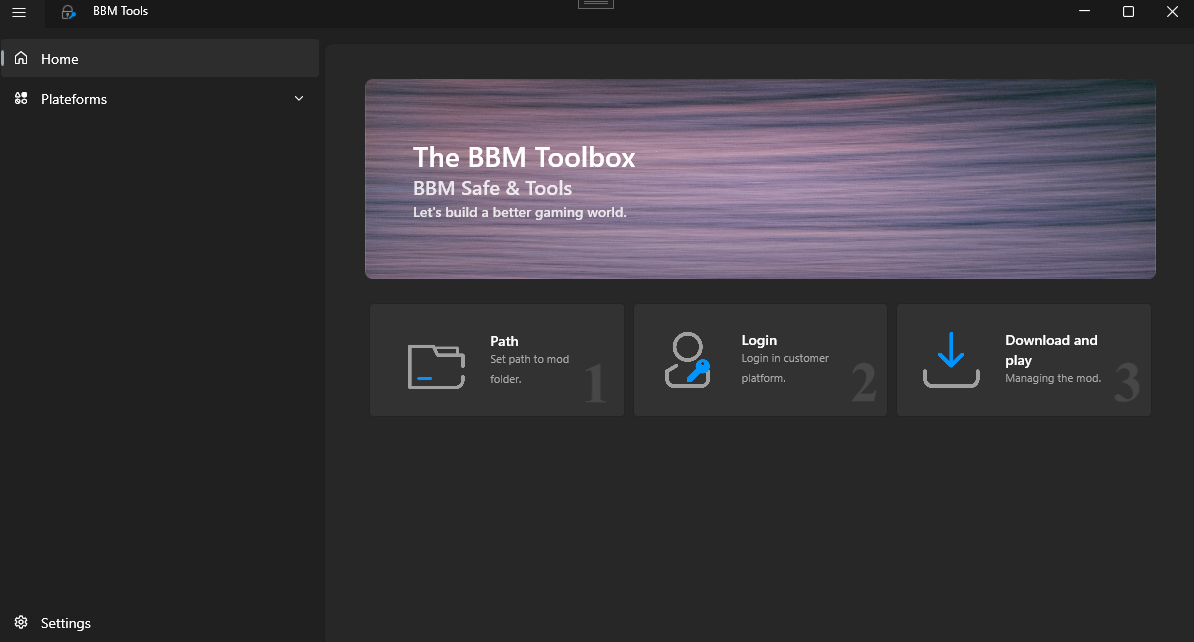Image resolution: width=1194 pixels, height=642 pixels.
Task: Click 'Login in customer platform' description text
Action: coord(784,368)
